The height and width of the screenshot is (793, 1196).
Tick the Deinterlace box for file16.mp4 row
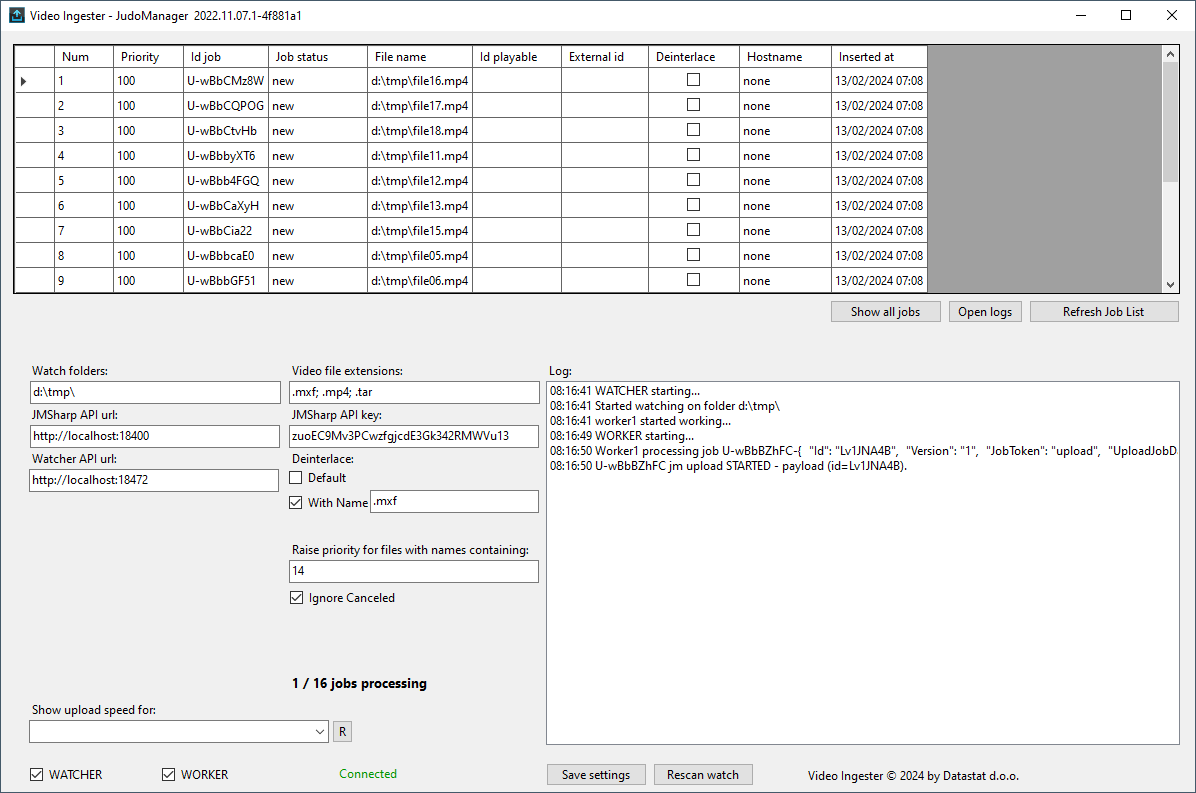coord(693,80)
